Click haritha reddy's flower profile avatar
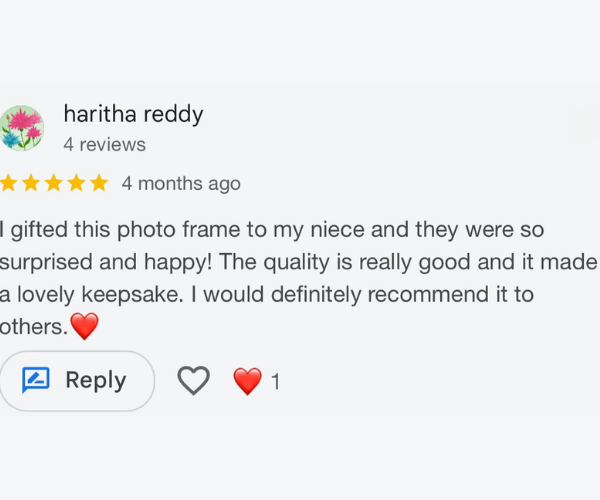 pos(21,128)
